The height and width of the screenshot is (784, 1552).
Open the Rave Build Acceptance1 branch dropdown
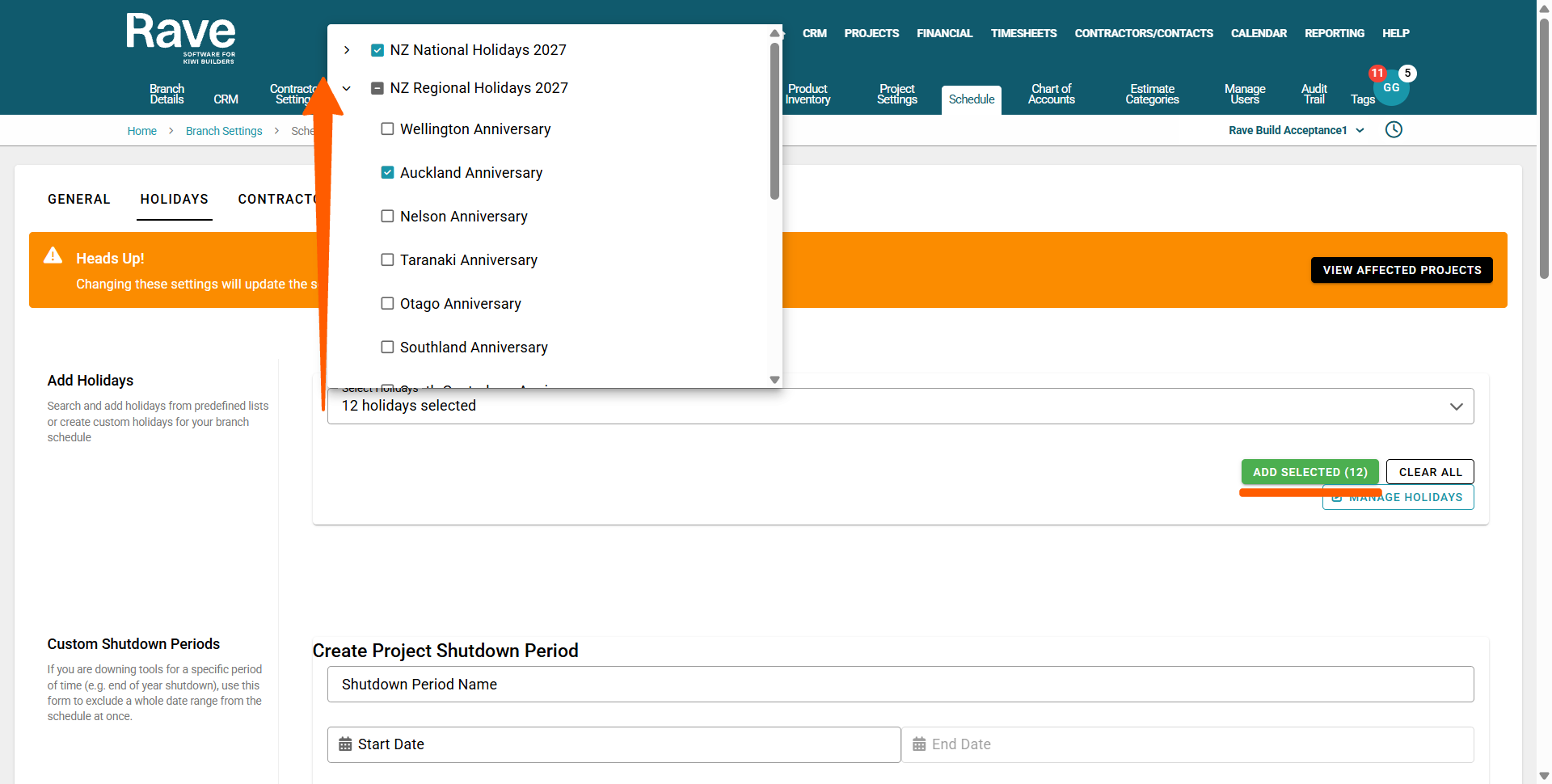tap(1296, 130)
